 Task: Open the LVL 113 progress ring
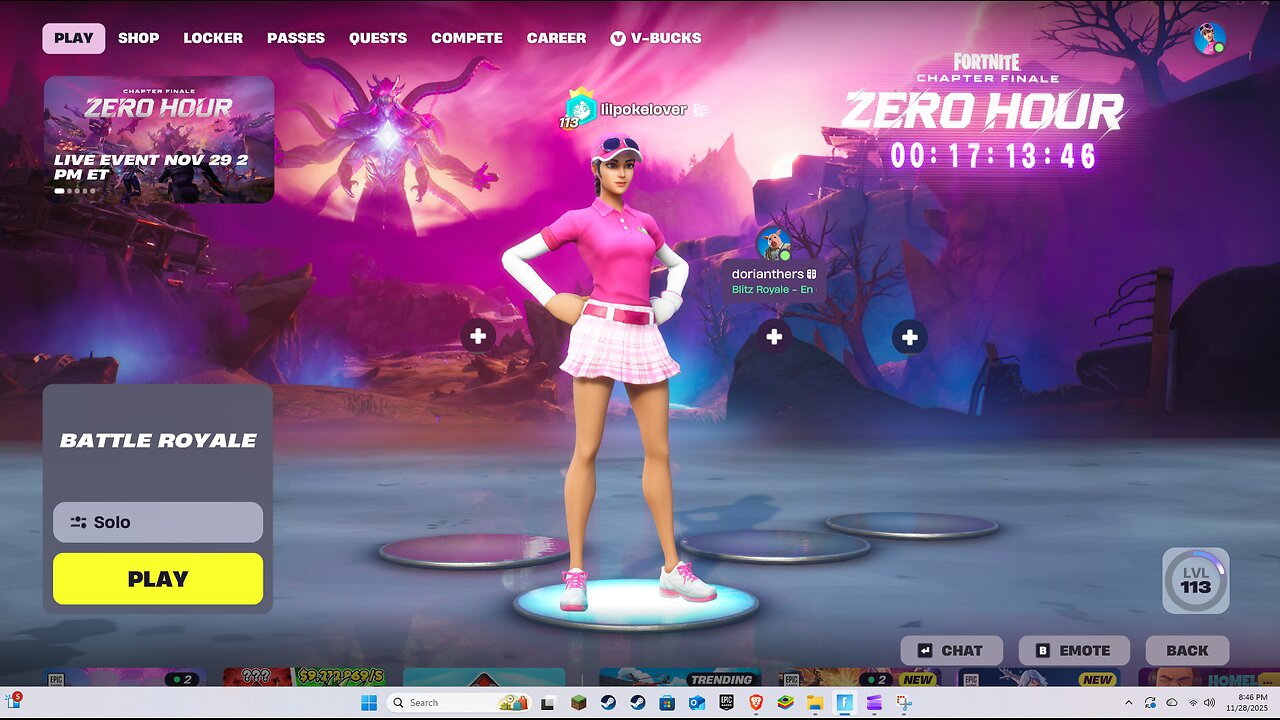[1196, 580]
